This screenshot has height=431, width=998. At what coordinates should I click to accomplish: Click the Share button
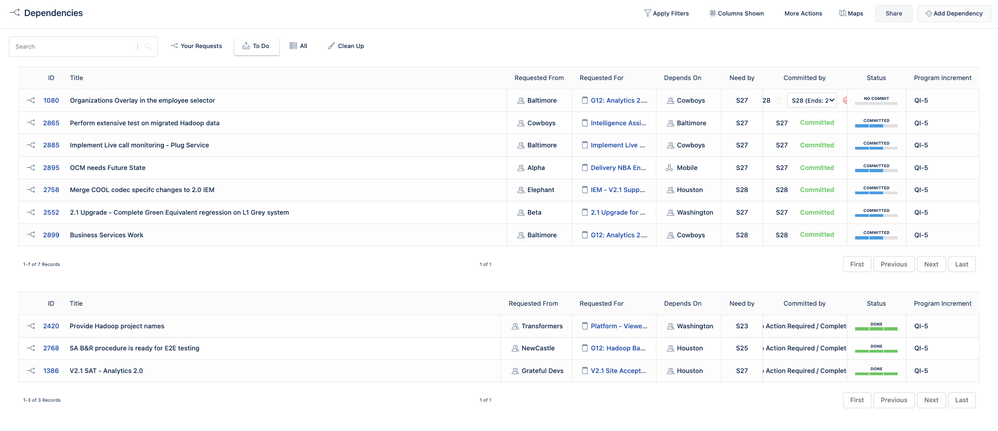[894, 13]
